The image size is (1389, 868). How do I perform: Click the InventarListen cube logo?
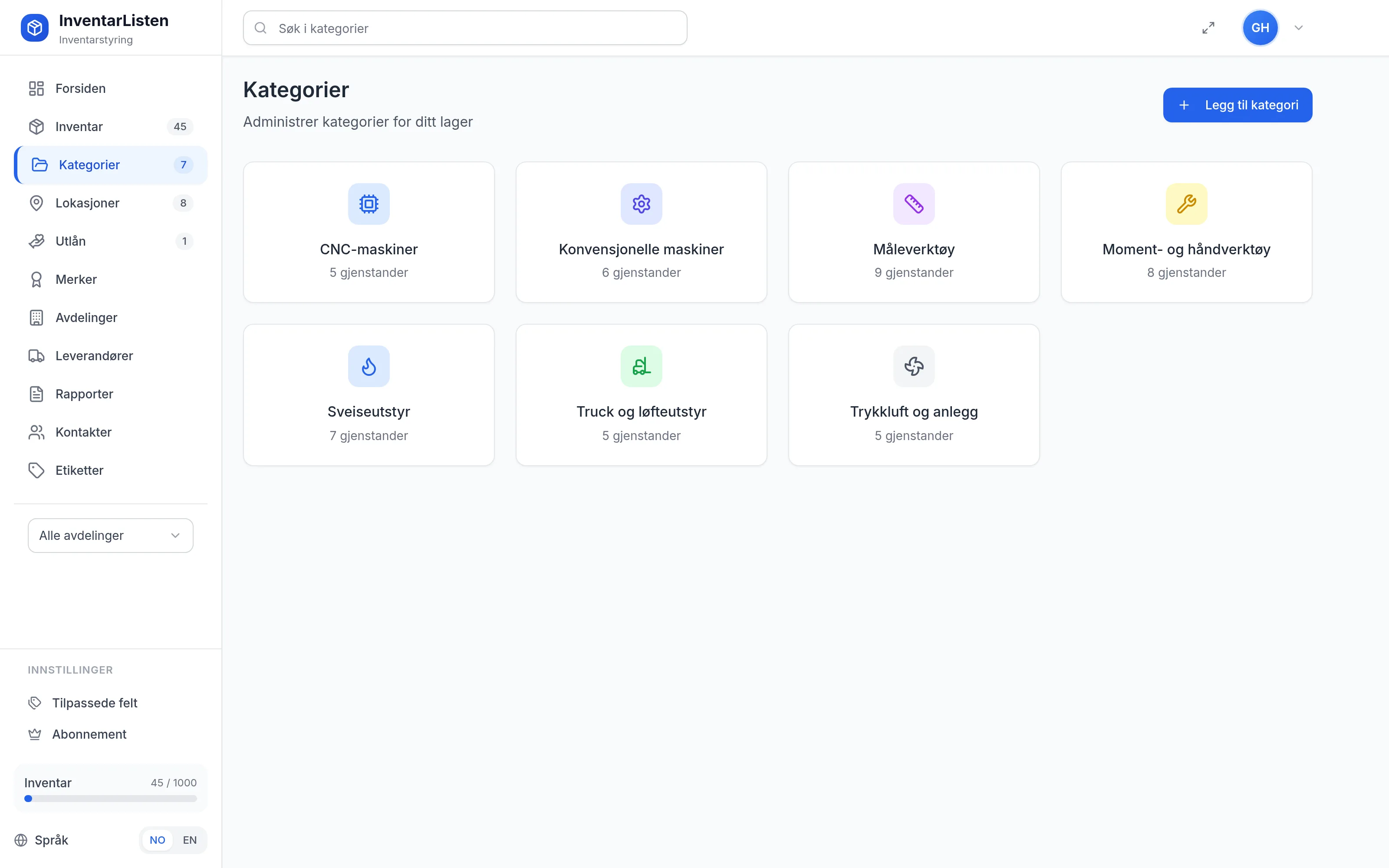[34, 27]
